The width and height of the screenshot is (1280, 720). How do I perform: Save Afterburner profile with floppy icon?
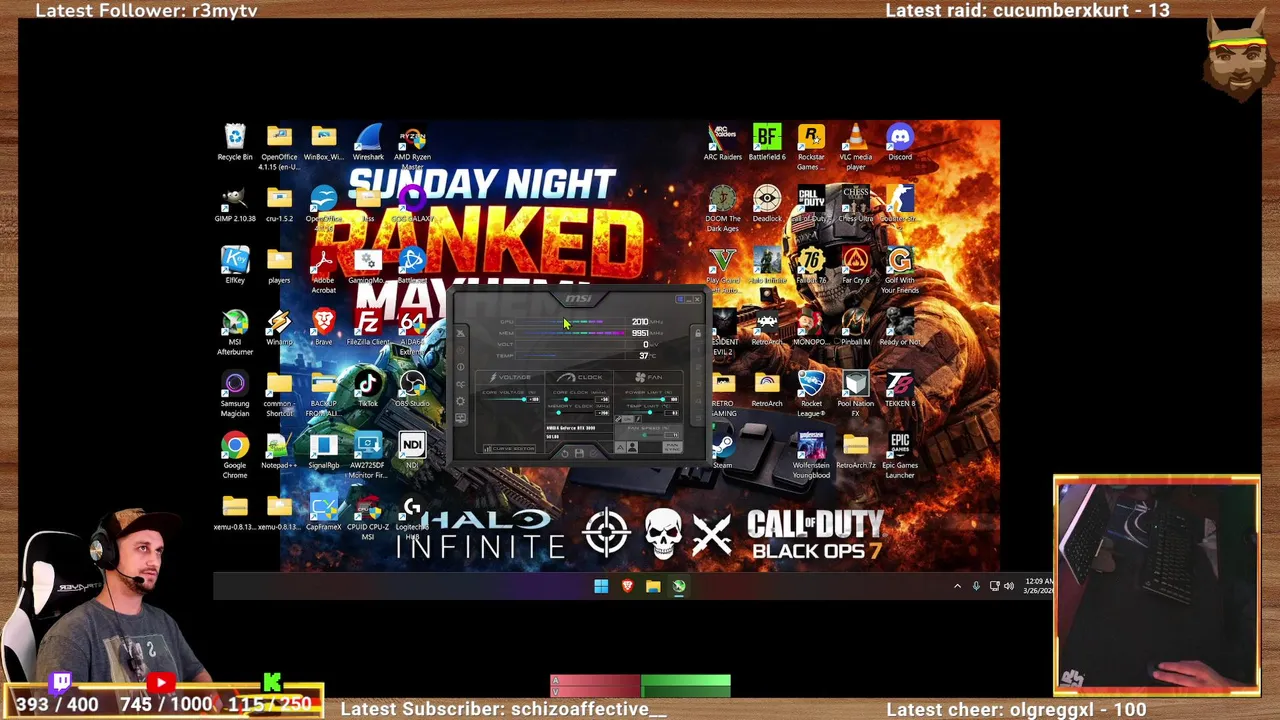pyautogui.click(x=579, y=453)
